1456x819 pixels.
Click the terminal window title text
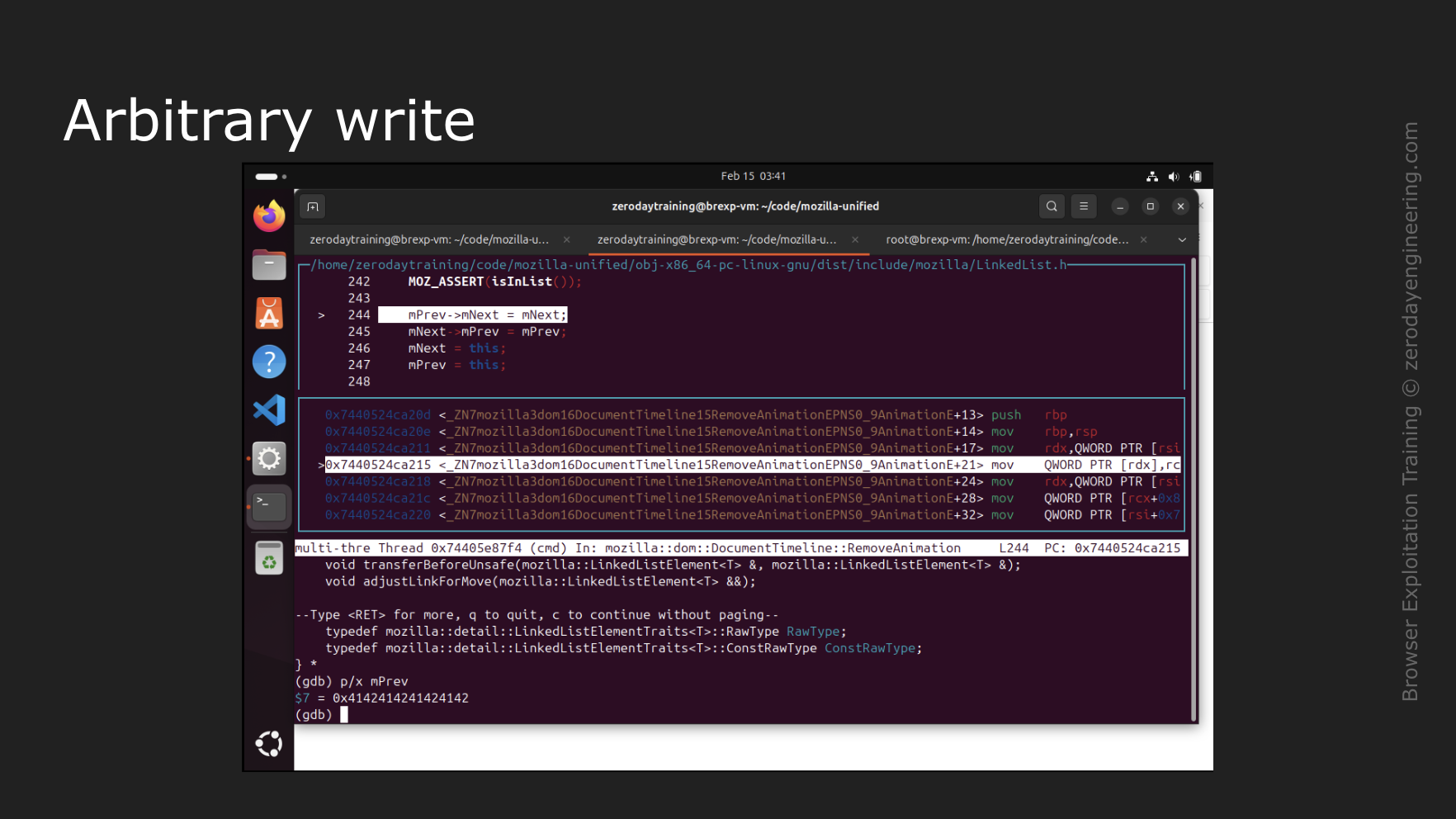(x=745, y=206)
